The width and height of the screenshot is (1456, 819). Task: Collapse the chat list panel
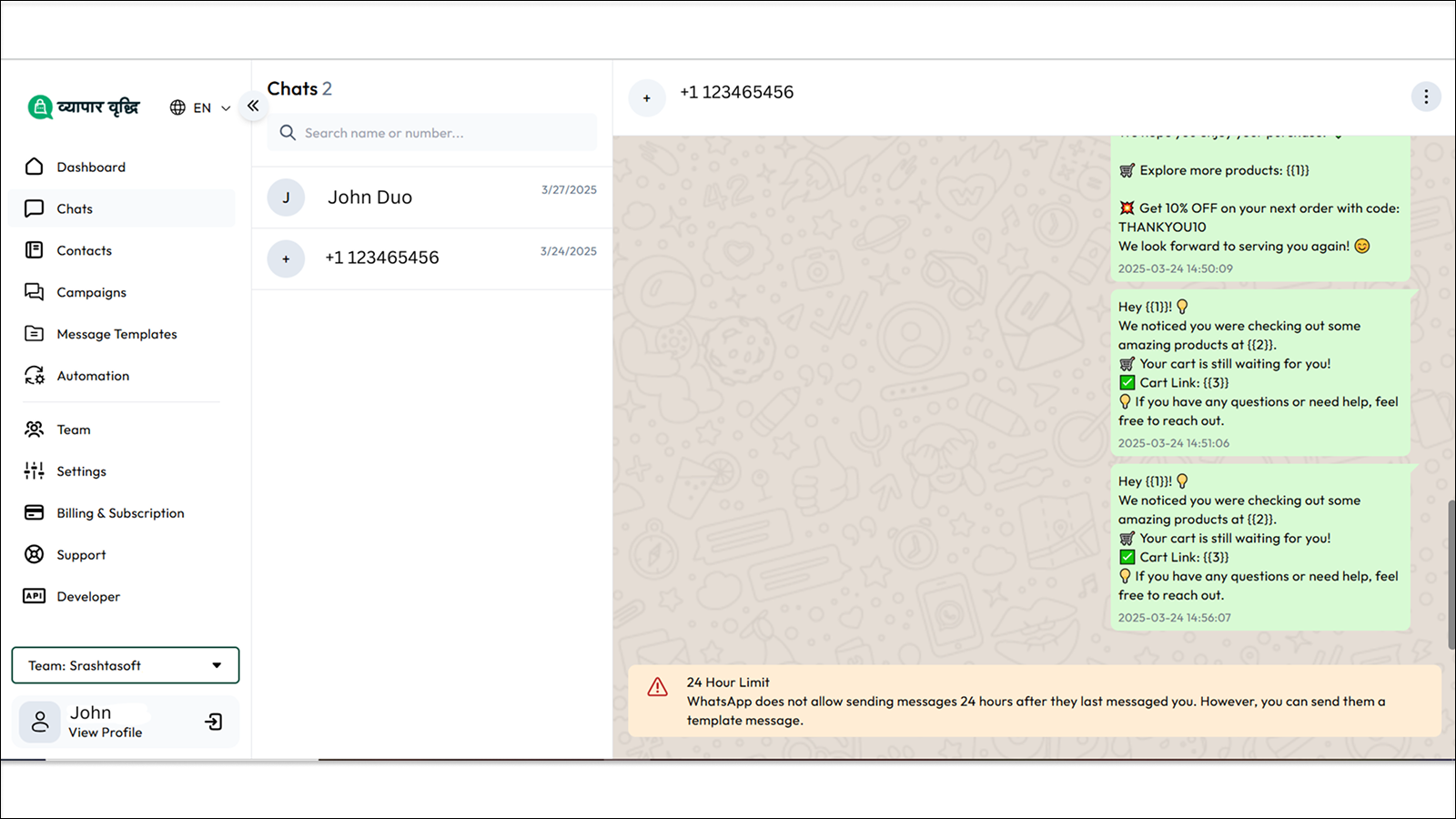coord(253,106)
